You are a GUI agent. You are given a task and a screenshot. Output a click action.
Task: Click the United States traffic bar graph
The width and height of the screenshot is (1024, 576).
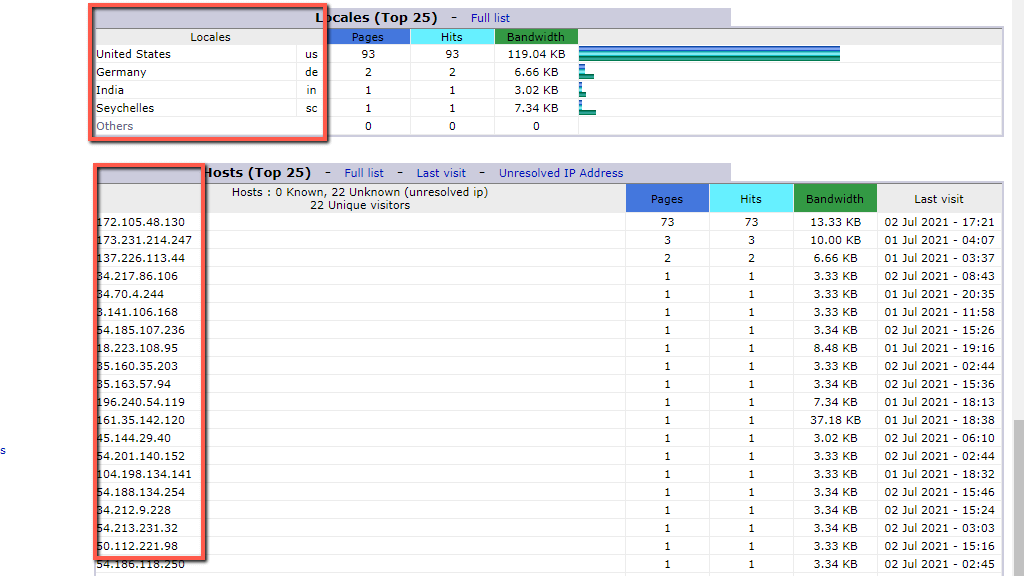point(709,54)
